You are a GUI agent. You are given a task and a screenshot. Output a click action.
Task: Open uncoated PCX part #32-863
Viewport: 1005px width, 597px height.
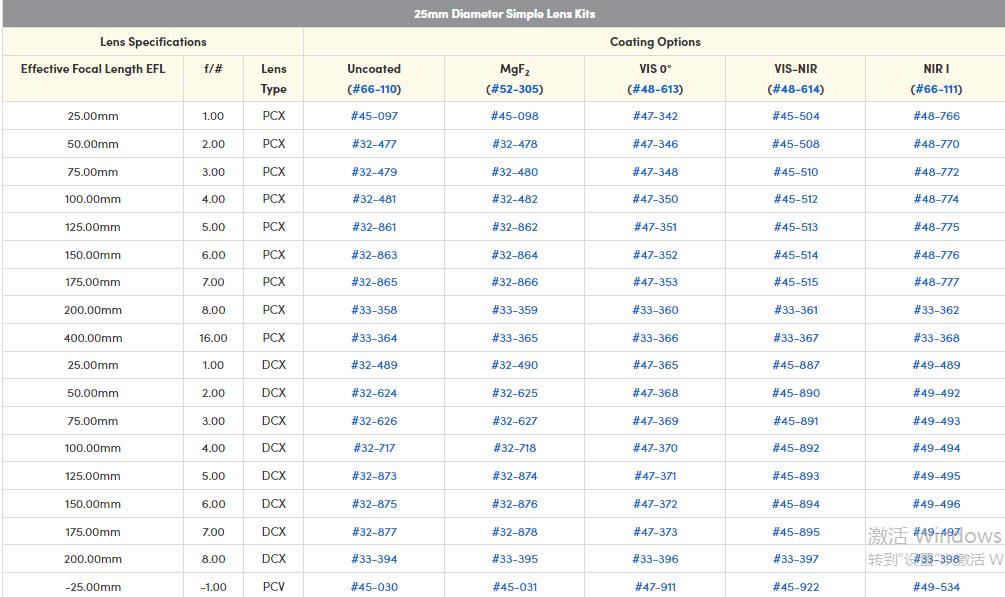point(374,255)
